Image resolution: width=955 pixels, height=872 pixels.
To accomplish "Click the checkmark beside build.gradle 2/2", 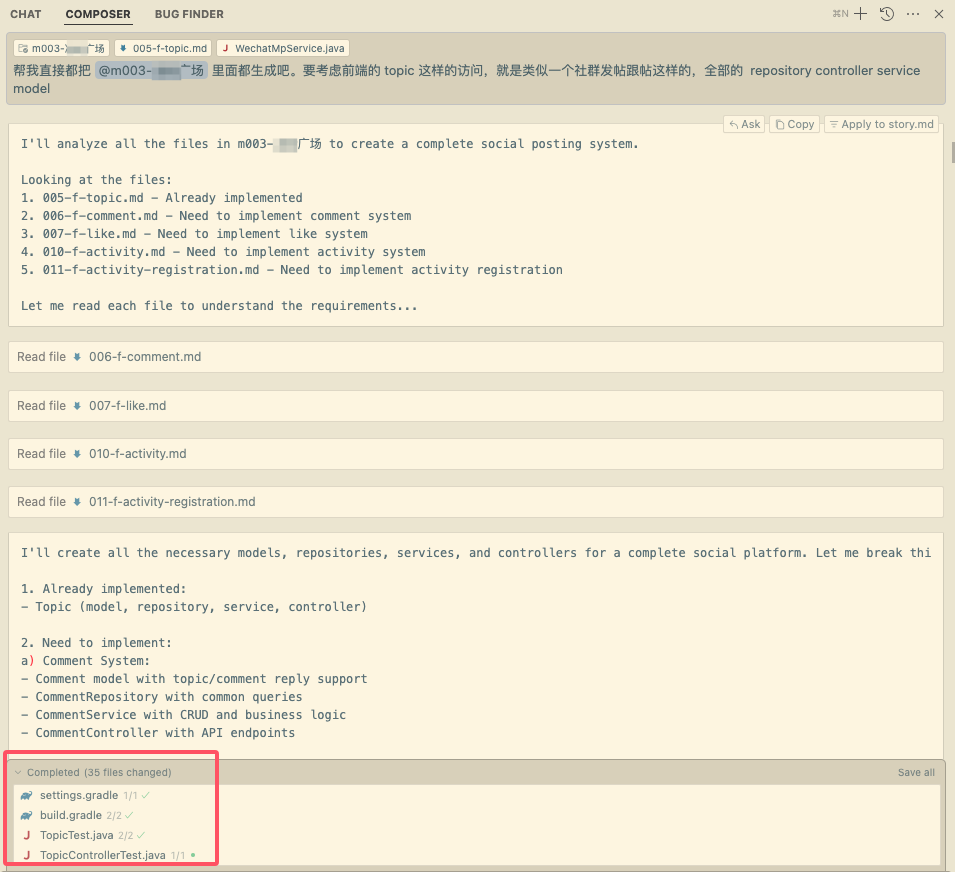I will tap(129, 815).
